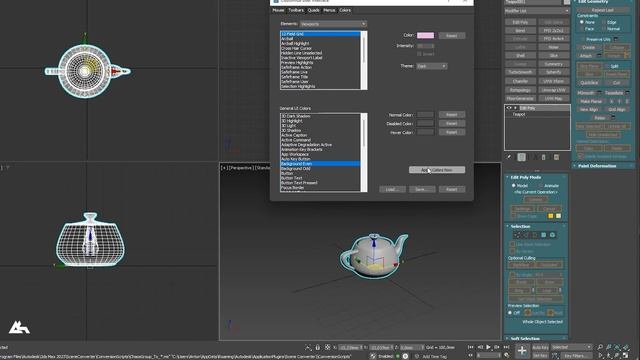Select Element sub-object level icon
The image size is (640, 360).
click(553, 235)
